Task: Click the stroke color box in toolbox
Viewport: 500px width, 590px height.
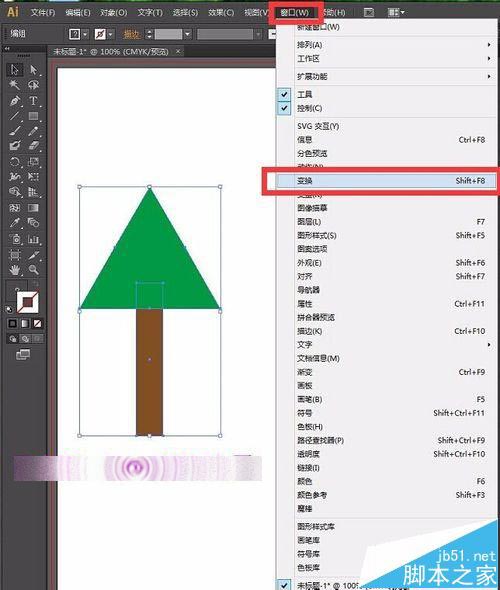Action: [x=27, y=303]
